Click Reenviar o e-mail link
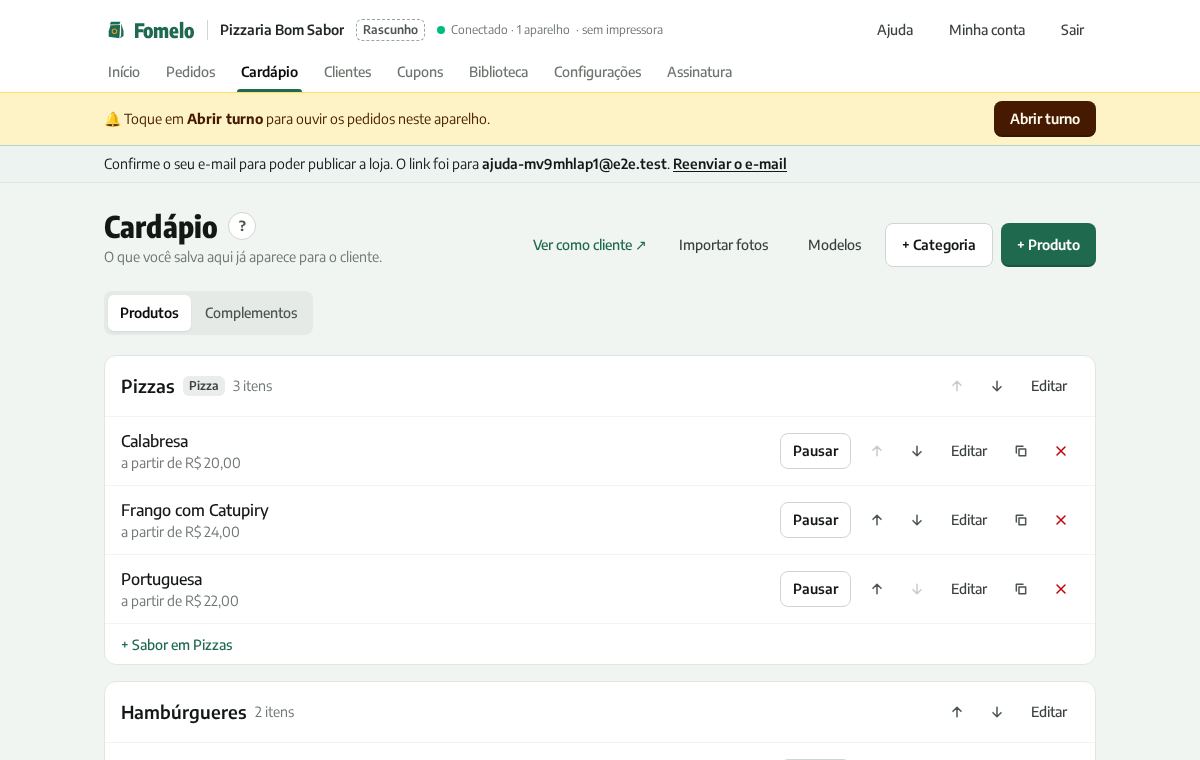Viewport: 1200px width, 760px height. pyautogui.click(x=730, y=164)
